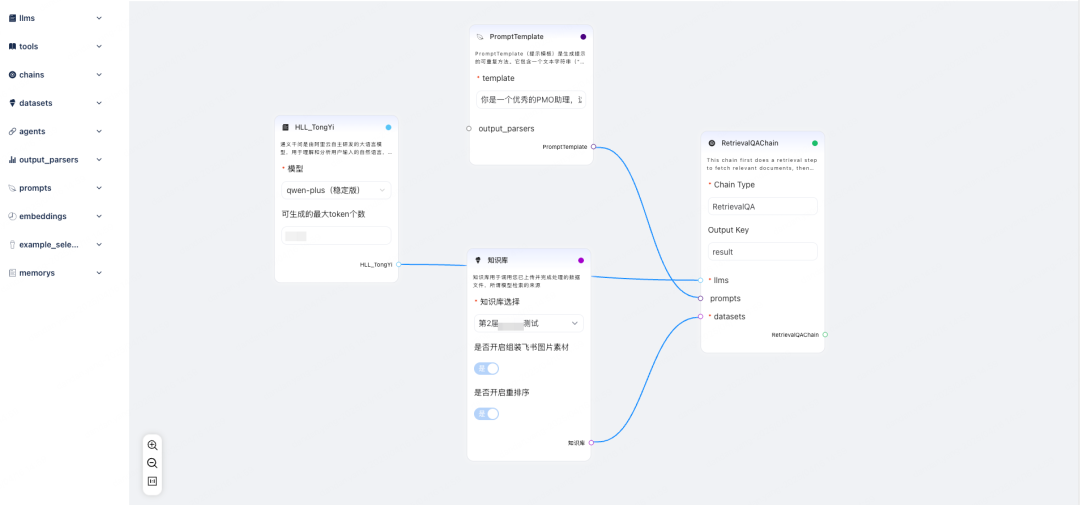
Task: Click the PromptTemplate node header icon
Action: point(480,37)
